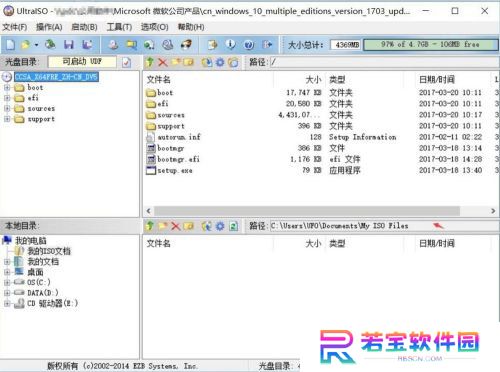Click the Extract icon in image pane toolbar
This screenshot has width=500, height=372.
(207, 62)
